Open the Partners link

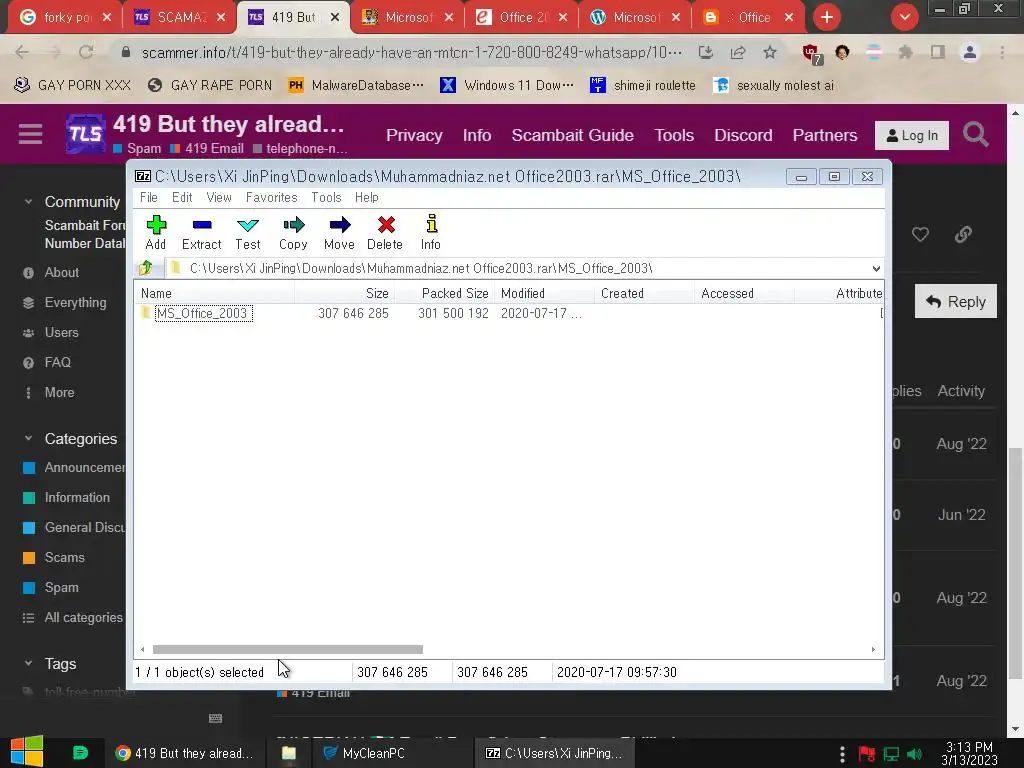(825, 135)
